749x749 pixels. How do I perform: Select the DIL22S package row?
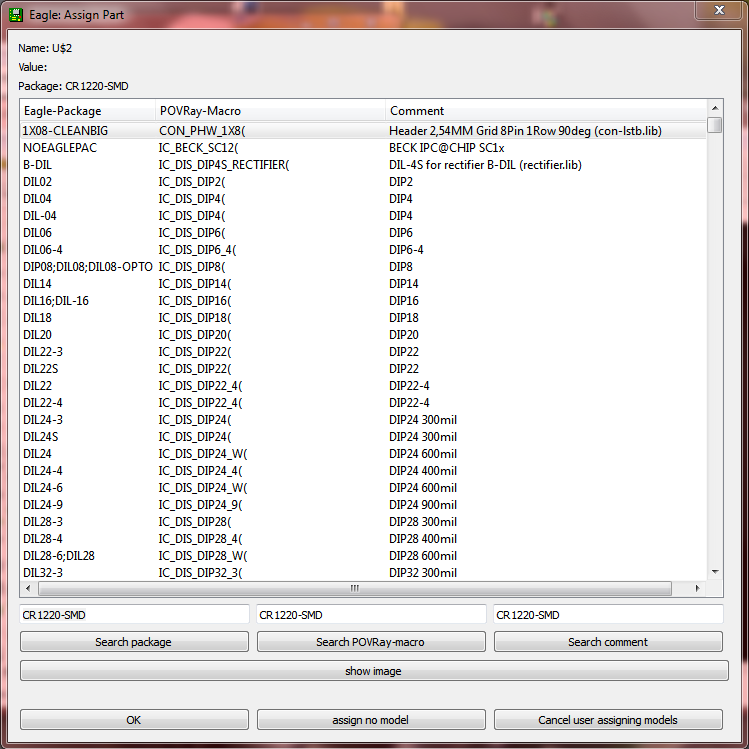(363, 369)
